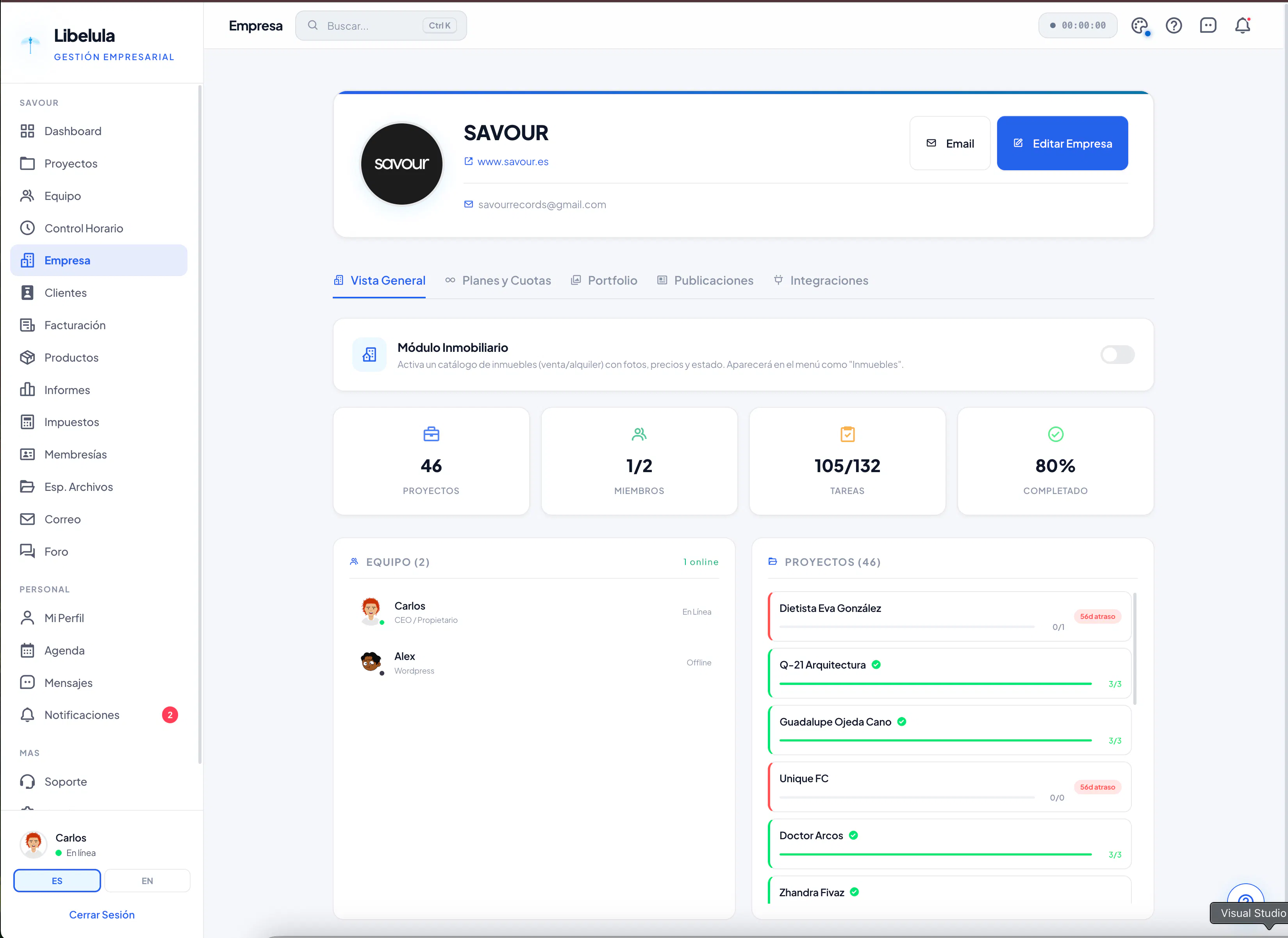Click the Esp. Archivos folder icon
The image size is (1288, 938).
click(x=27, y=487)
